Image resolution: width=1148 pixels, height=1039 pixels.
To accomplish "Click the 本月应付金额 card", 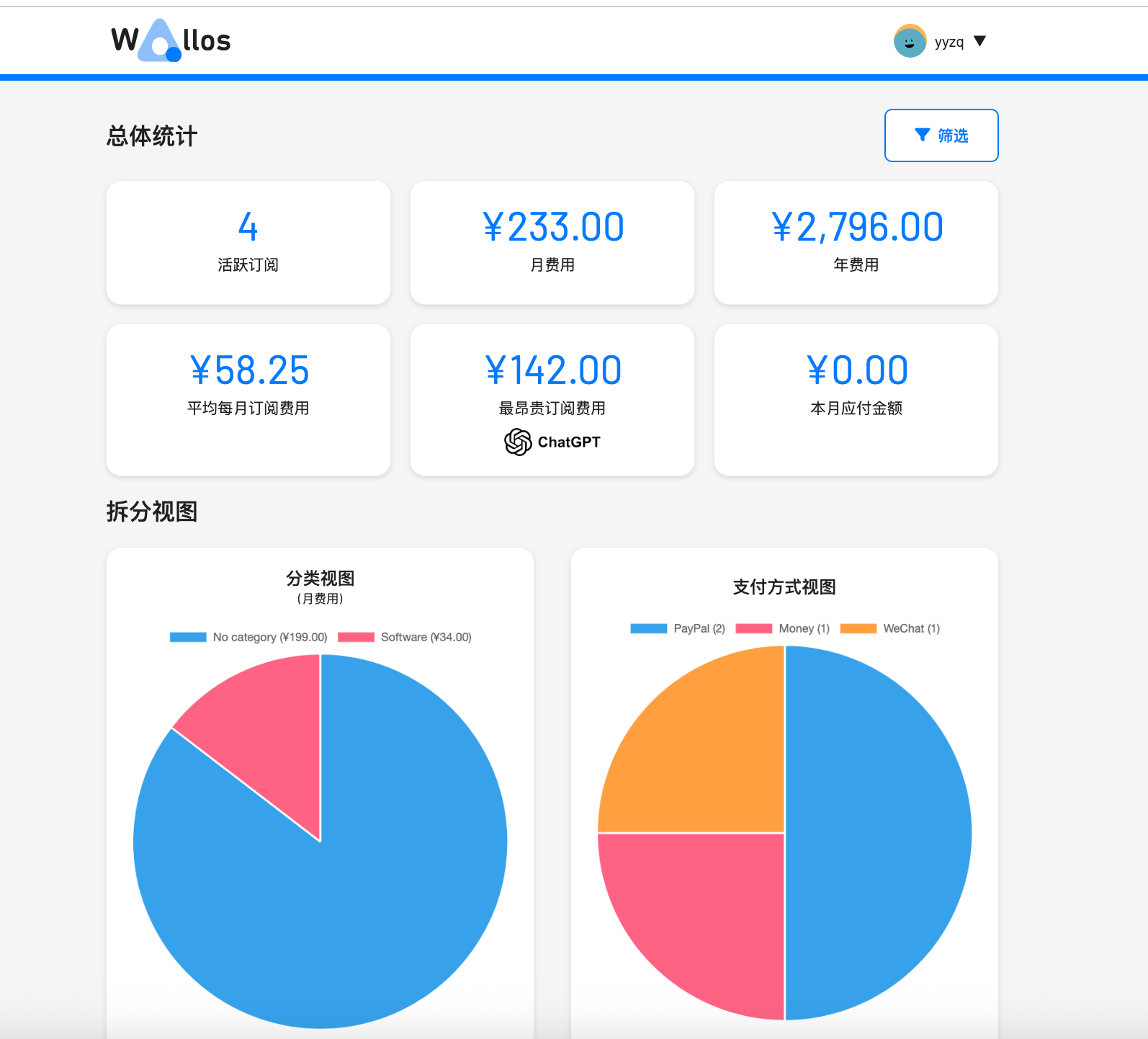I will click(x=856, y=399).
